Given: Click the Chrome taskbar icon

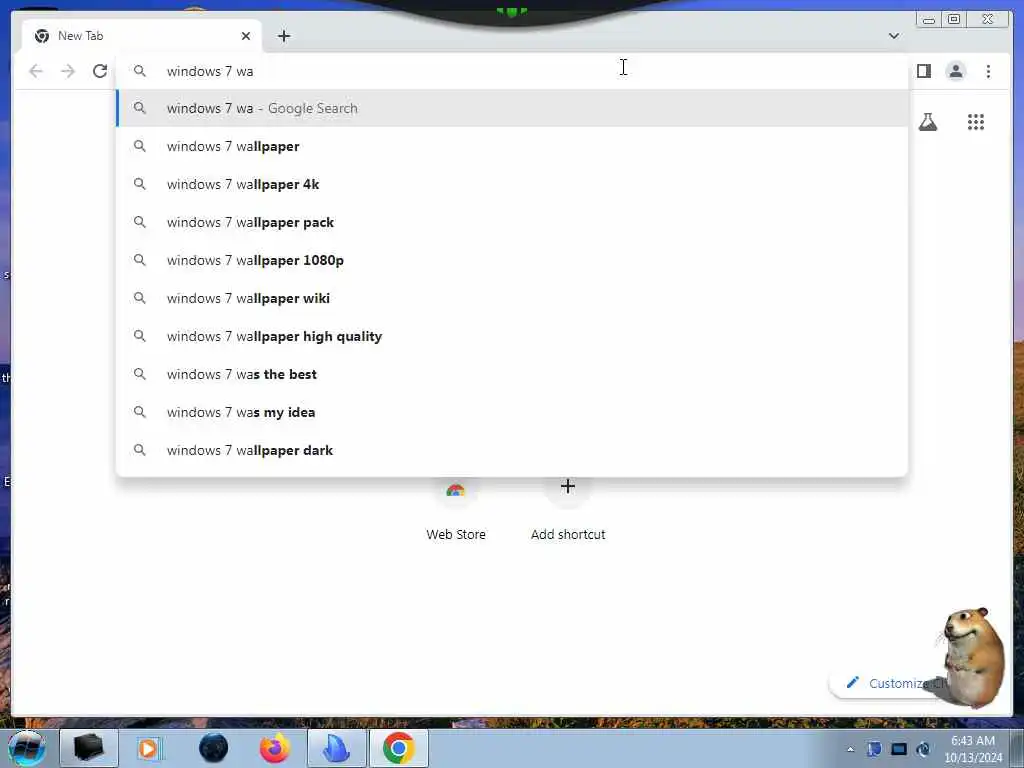Looking at the screenshot, I should 399,748.
